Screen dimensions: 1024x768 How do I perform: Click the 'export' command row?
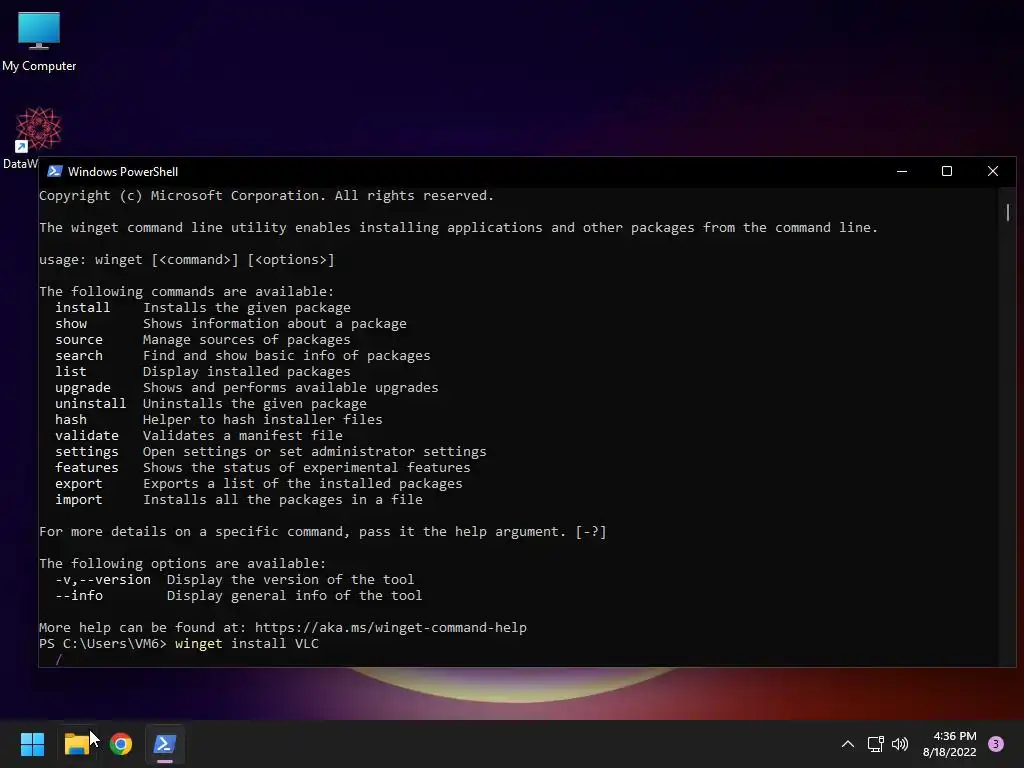(x=259, y=484)
